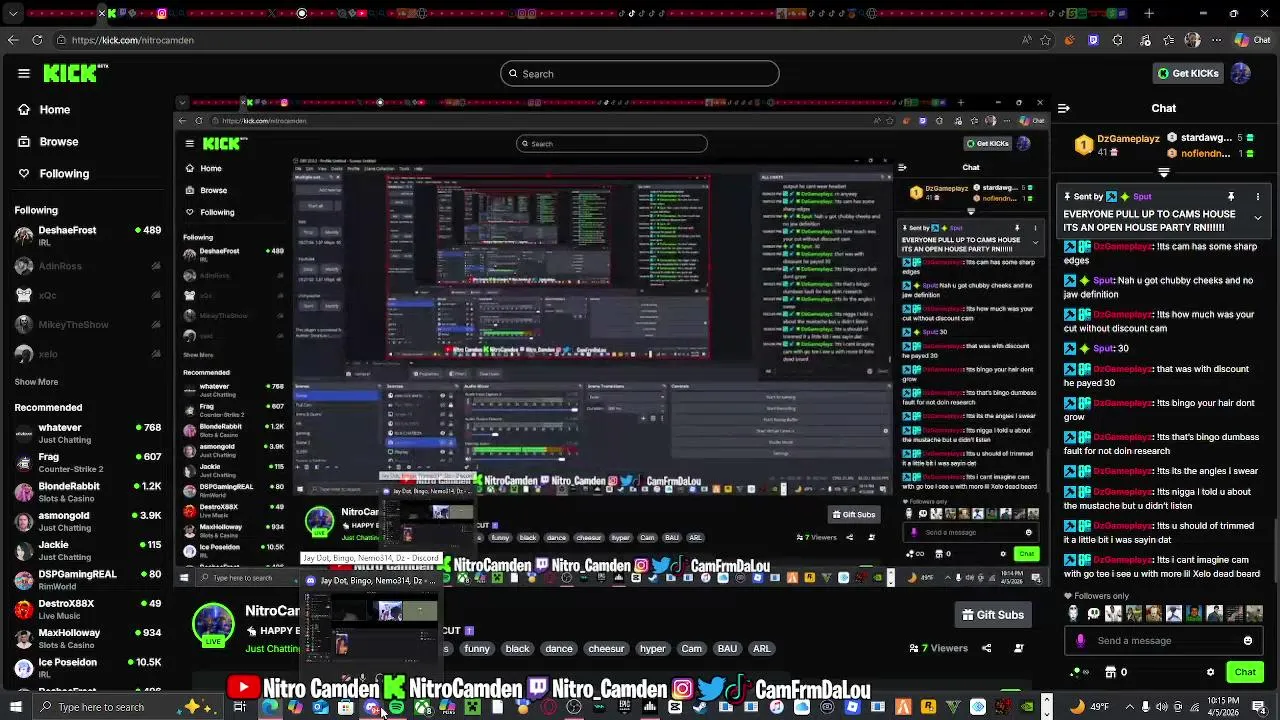Open the Kick hamburger sidebar menu

point(24,73)
